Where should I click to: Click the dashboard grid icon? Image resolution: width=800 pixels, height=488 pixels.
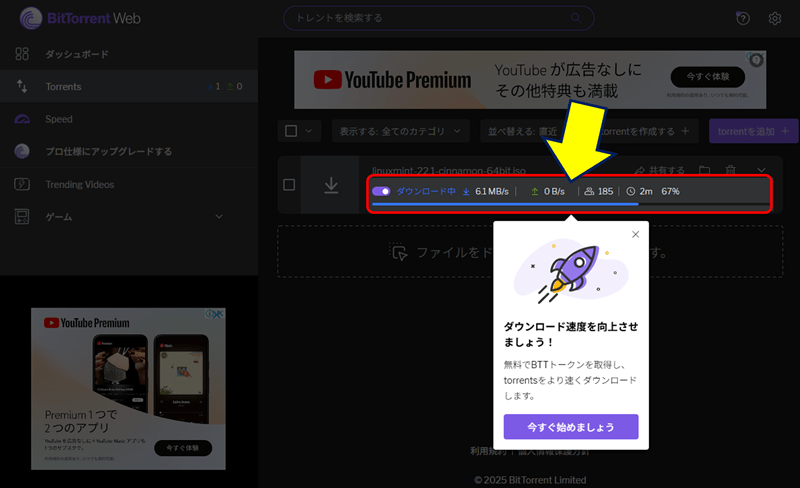click(x=22, y=54)
